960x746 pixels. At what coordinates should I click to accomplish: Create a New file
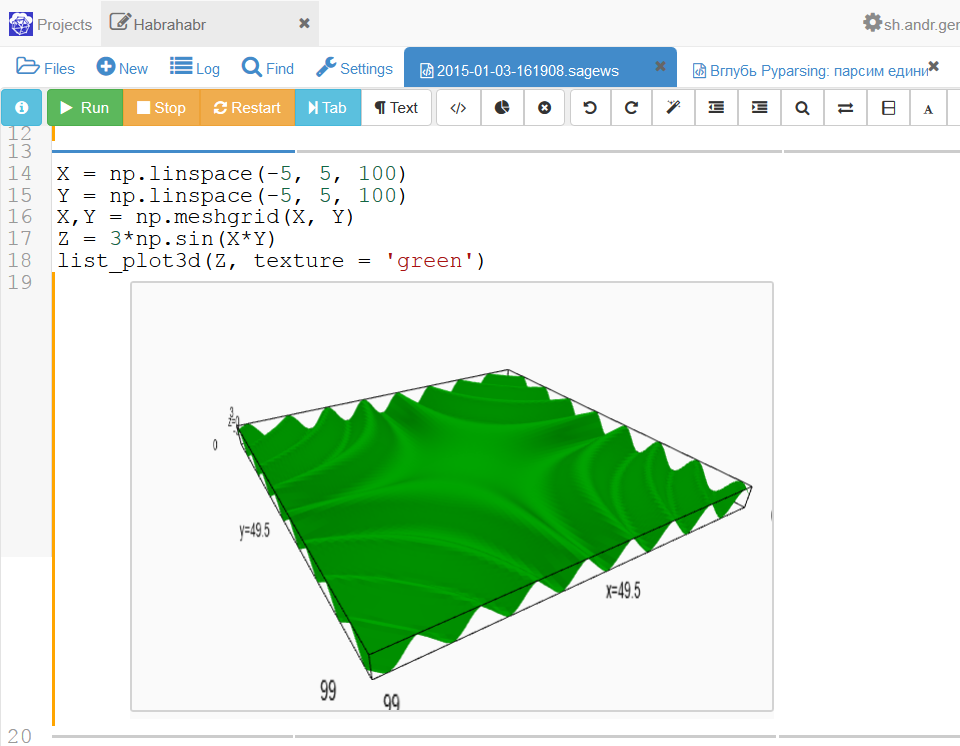pyautogui.click(x=122, y=67)
